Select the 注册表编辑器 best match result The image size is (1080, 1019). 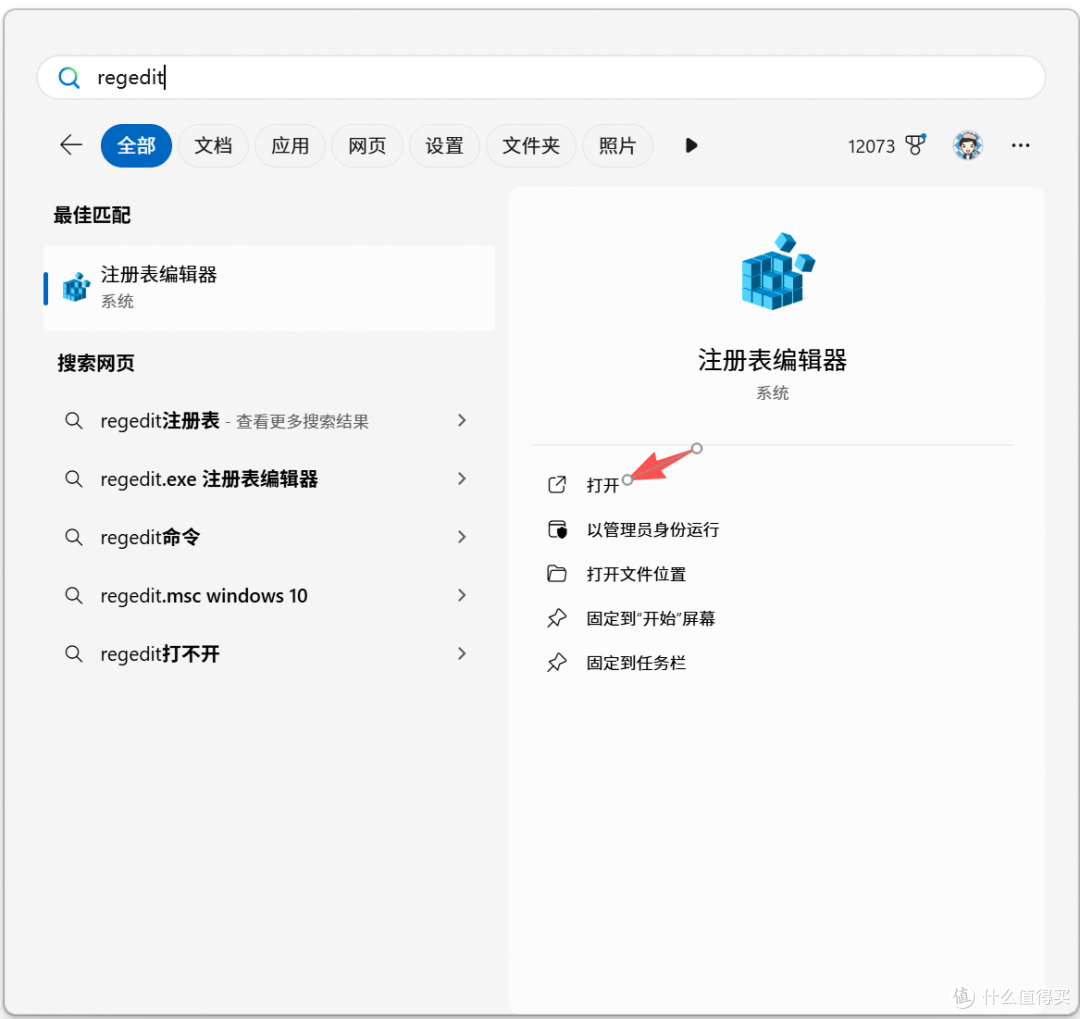pyautogui.click(x=269, y=288)
